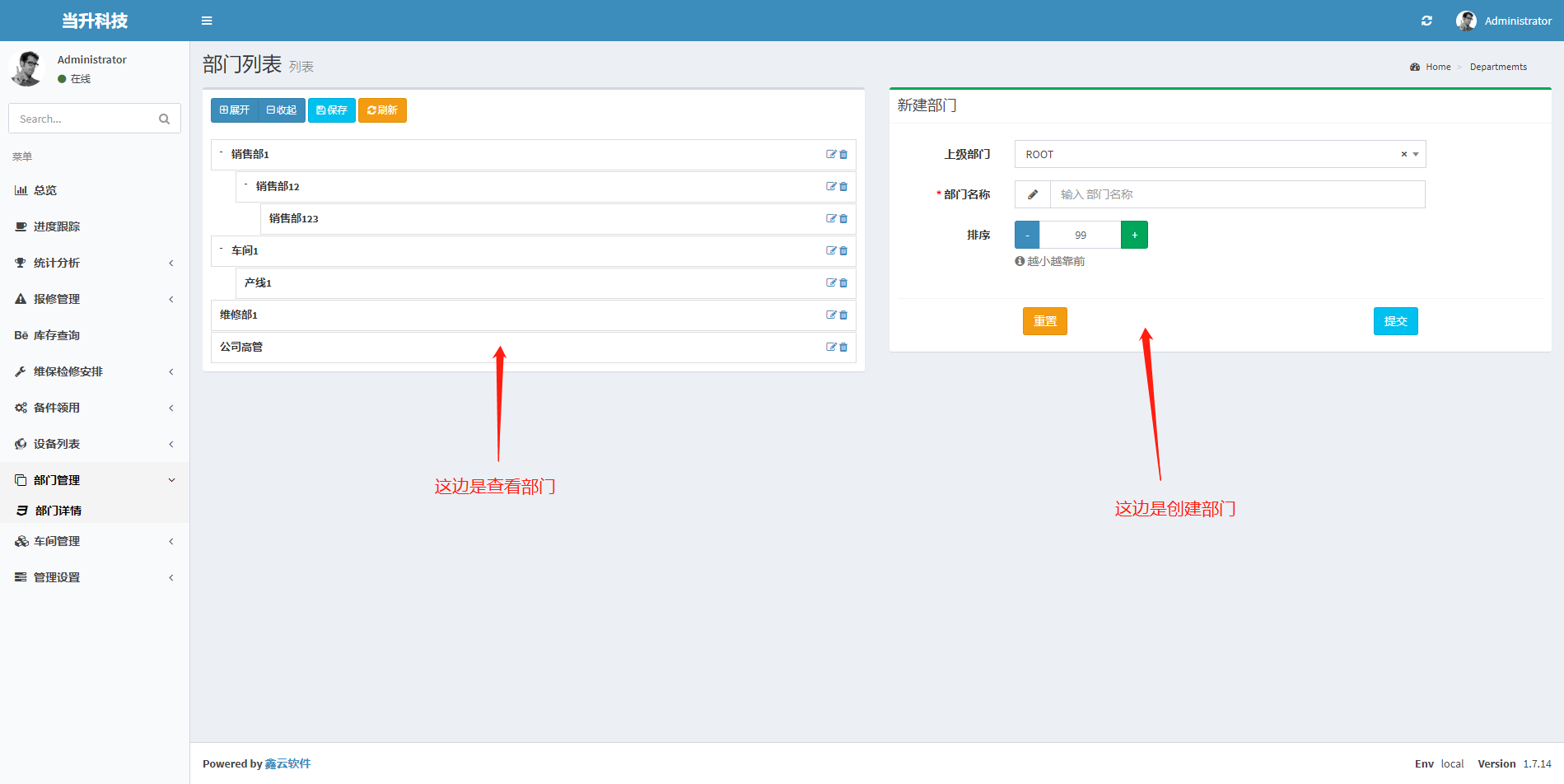Click the 部门名称 input field
The width and height of the screenshot is (1564, 784).
[x=1236, y=194]
